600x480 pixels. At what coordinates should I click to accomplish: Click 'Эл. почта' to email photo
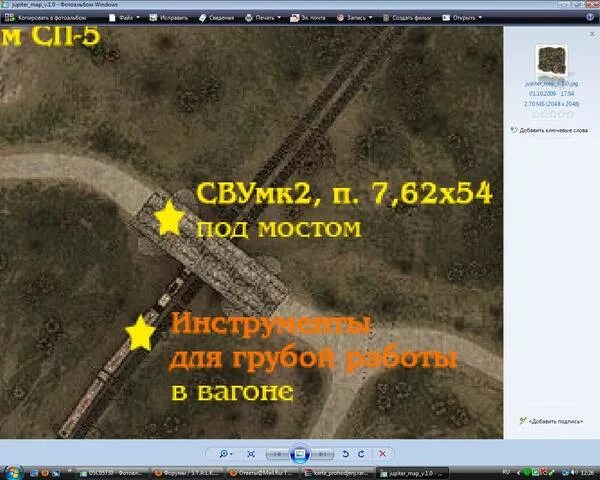pyautogui.click(x=308, y=18)
